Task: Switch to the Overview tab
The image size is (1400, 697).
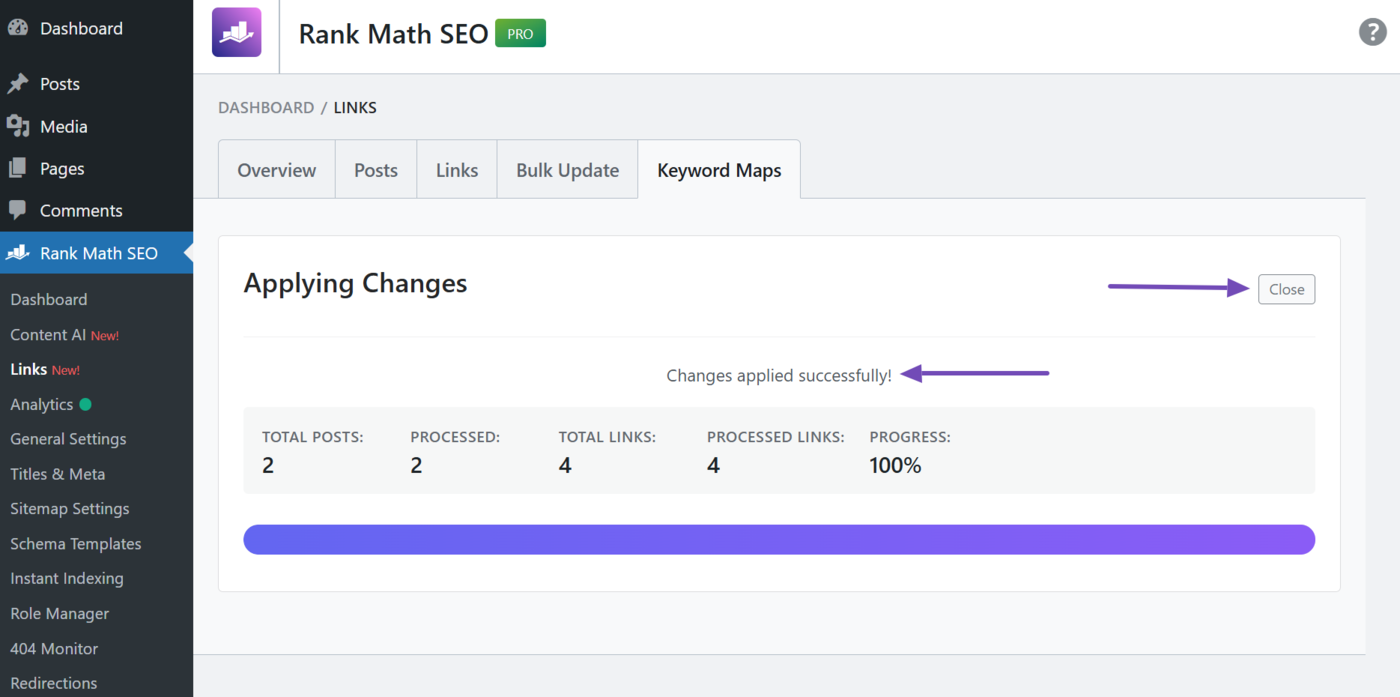Action: 276,170
